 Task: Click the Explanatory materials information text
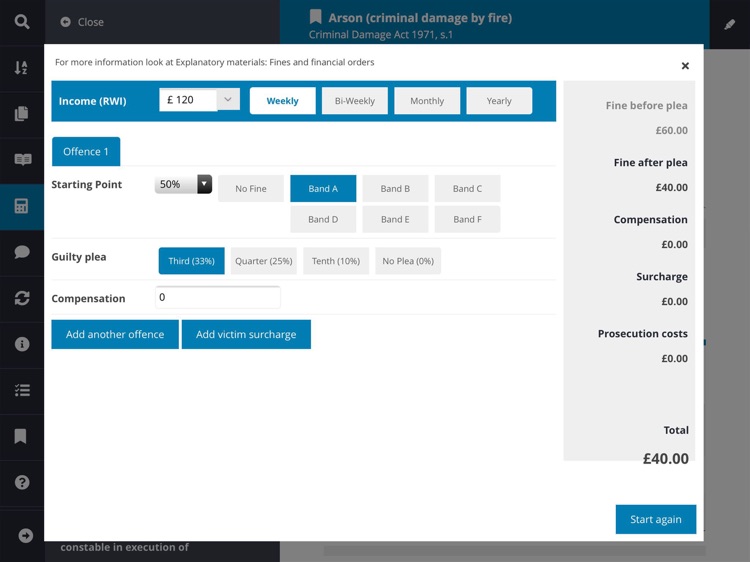point(214,62)
